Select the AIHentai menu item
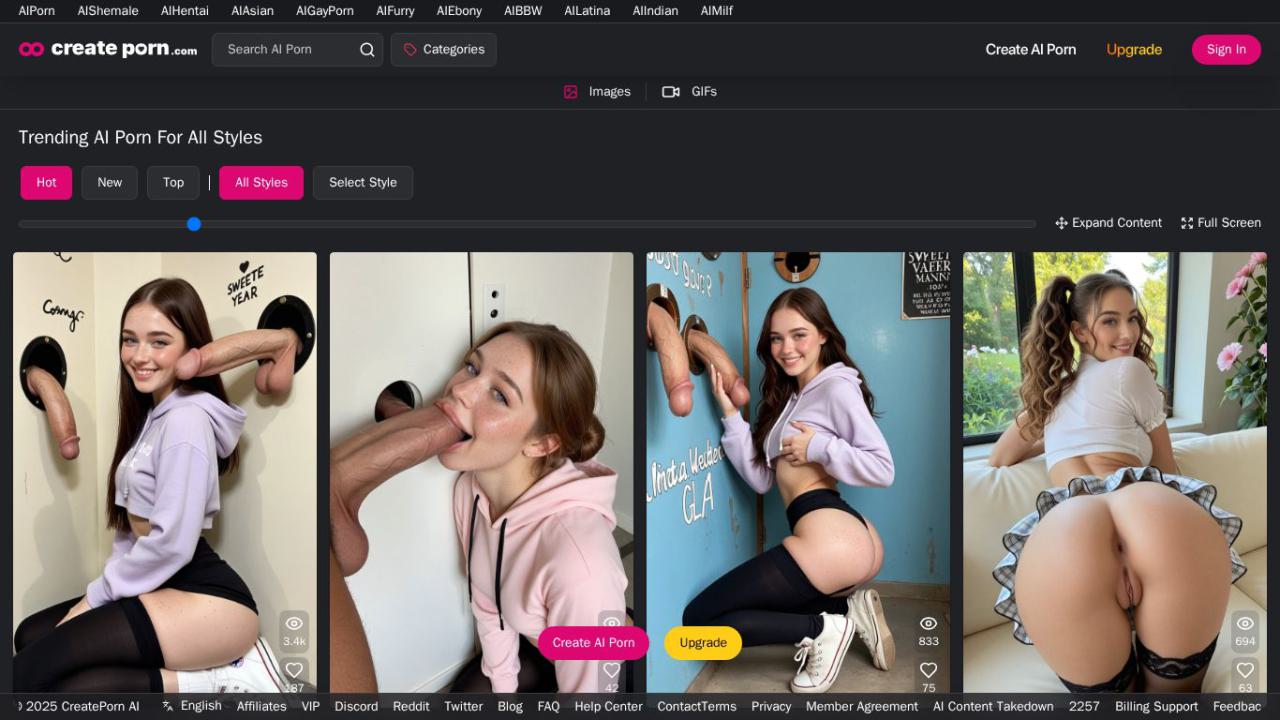 tap(184, 11)
